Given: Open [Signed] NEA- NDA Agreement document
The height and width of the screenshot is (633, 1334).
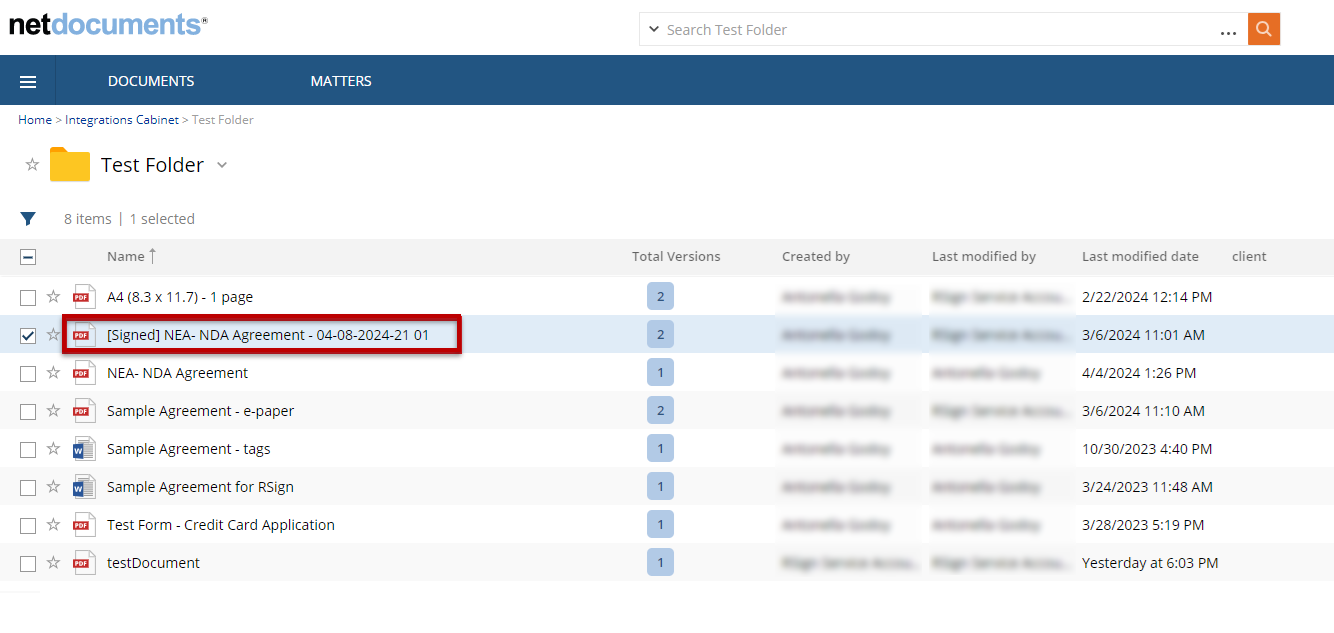Looking at the screenshot, I should (268, 335).
